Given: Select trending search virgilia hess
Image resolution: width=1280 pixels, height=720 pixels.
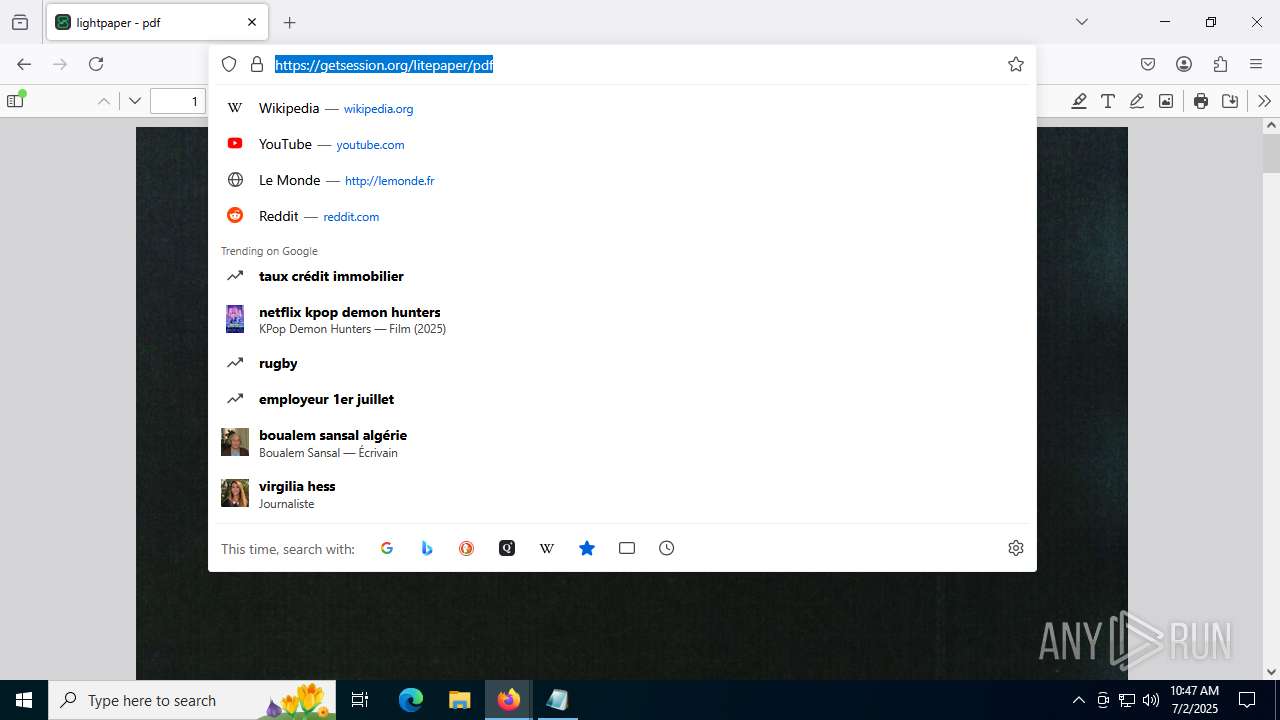Looking at the screenshot, I should tap(622, 494).
